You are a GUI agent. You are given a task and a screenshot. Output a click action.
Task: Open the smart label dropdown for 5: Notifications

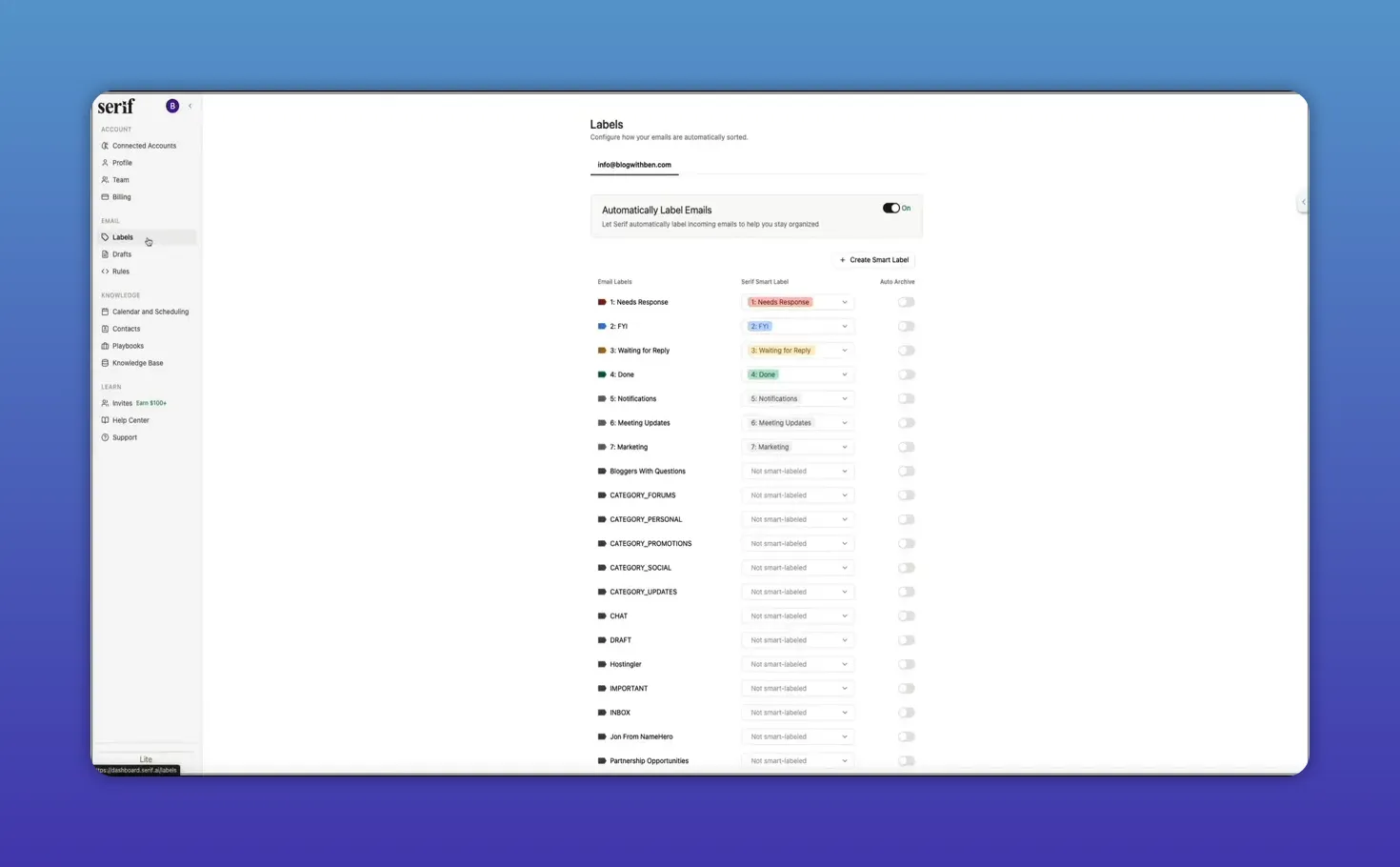797,398
